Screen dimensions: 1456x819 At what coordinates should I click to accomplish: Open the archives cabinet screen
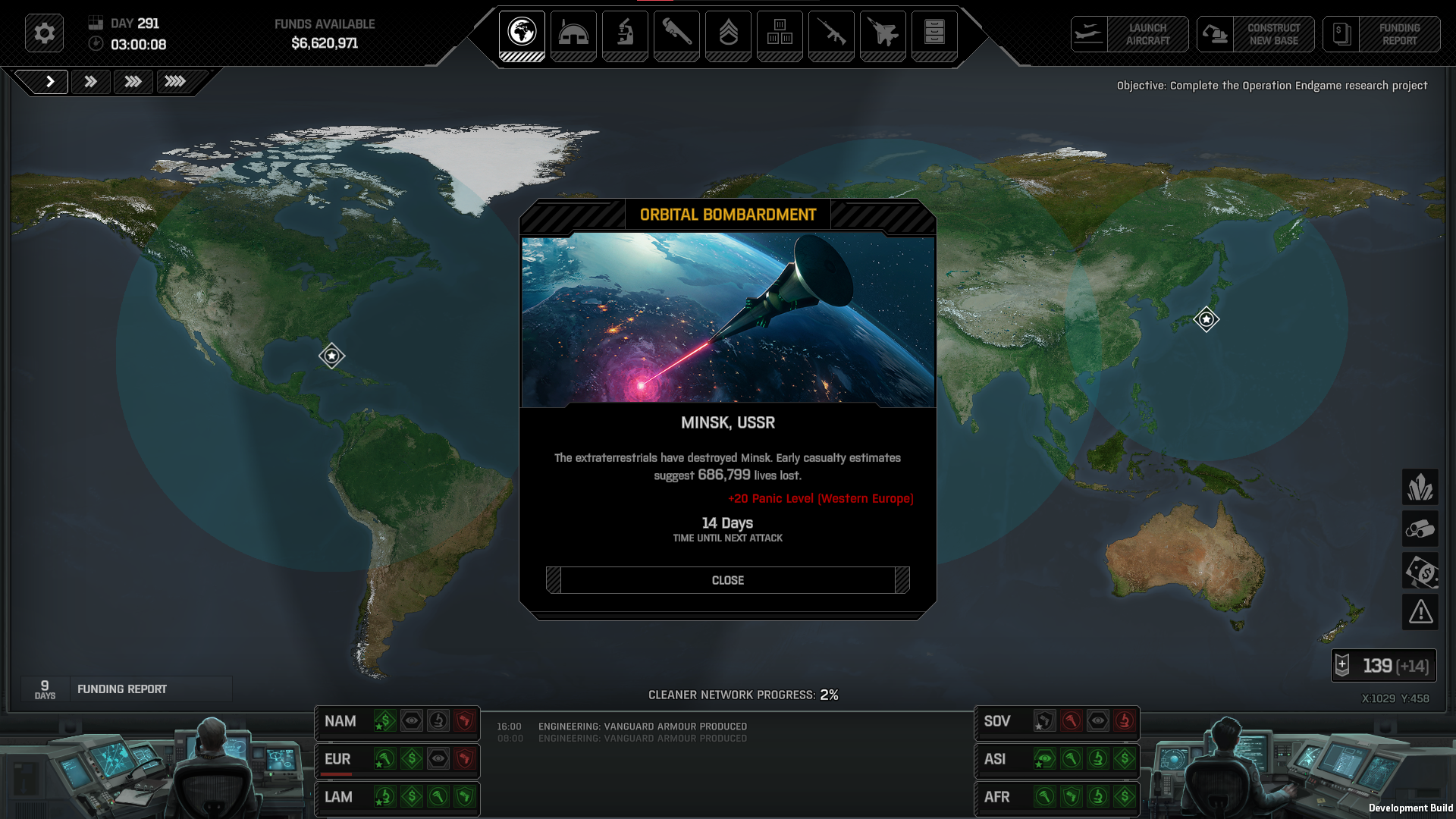pyautogui.click(x=934, y=35)
